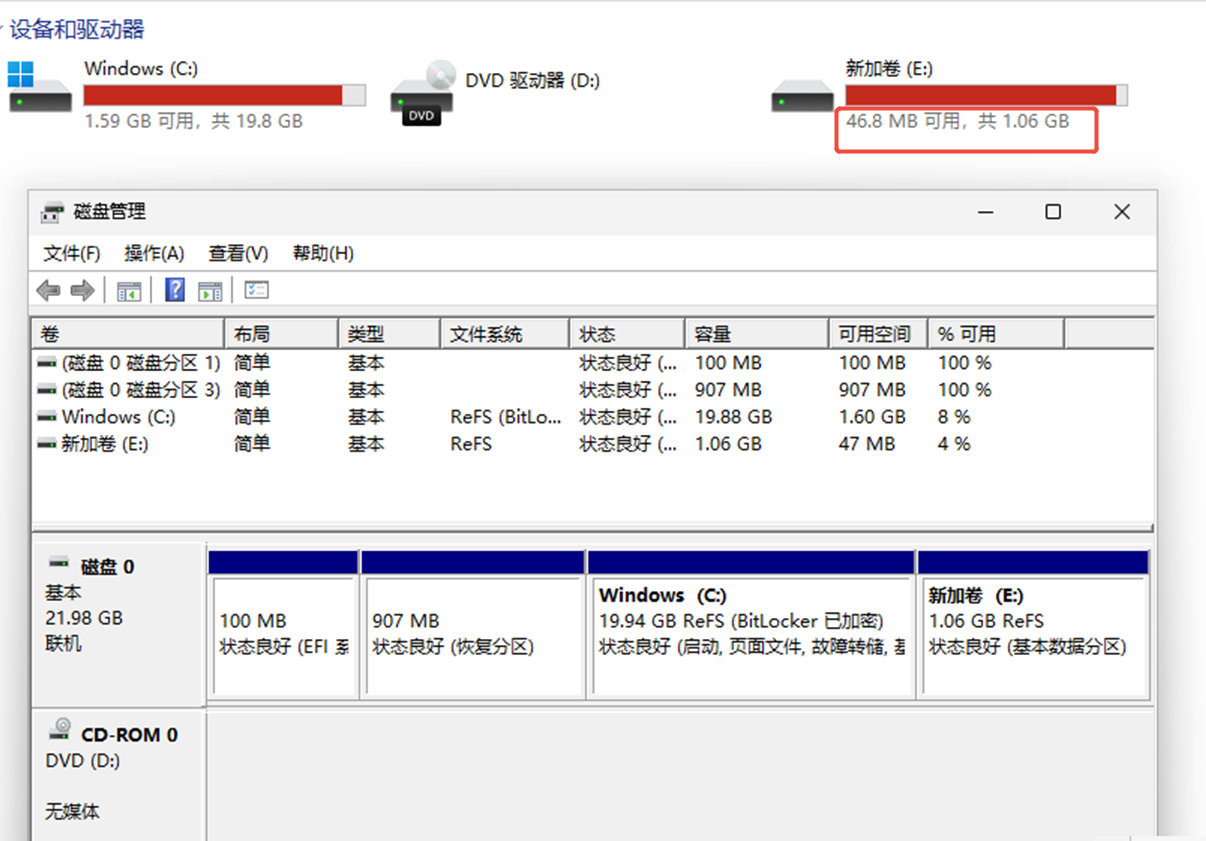Image resolution: width=1206 pixels, height=841 pixels.
Task: Sort by the 布局 column header
Action: [281, 334]
